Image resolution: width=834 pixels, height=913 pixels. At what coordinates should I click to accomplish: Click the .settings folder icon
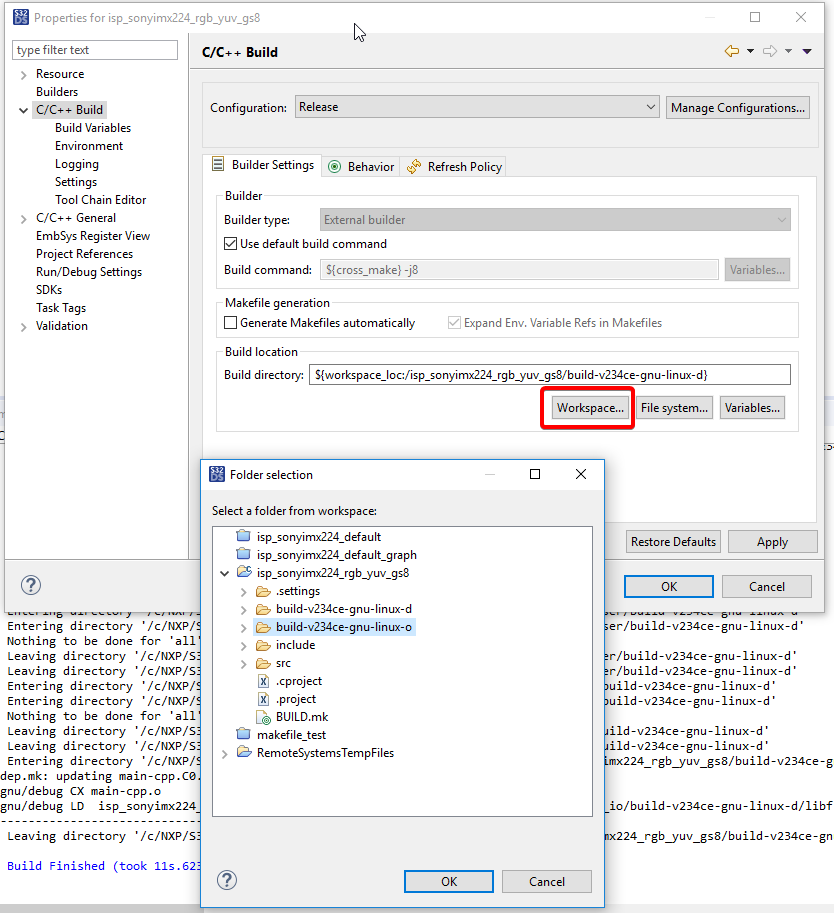pyautogui.click(x=263, y=591)
